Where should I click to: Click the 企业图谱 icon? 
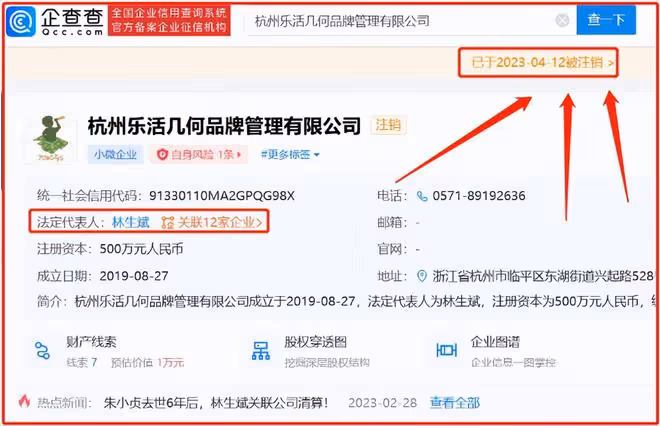coord(446,350)
